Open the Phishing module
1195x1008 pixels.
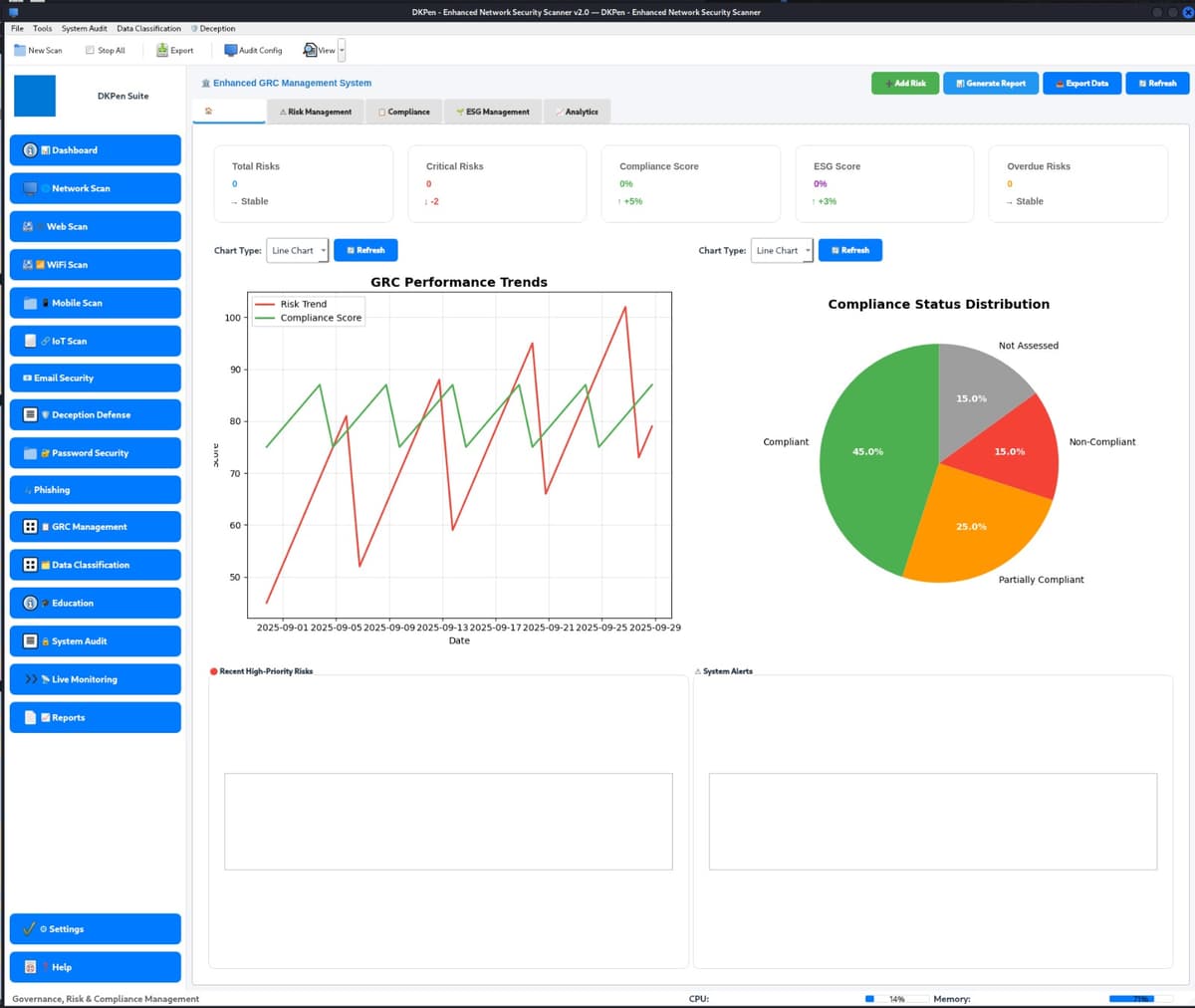[x=95, y=489]
